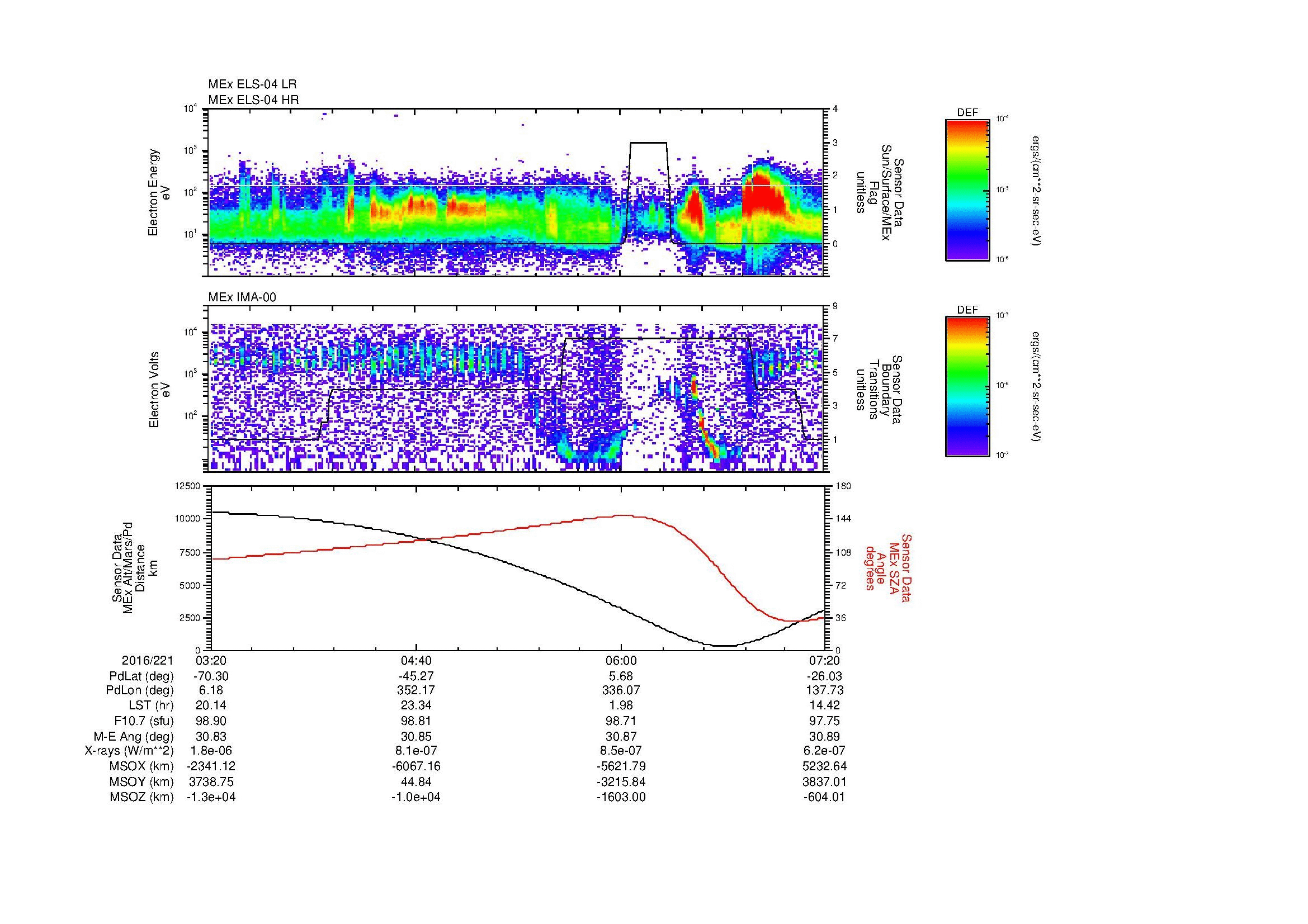Click the '03:20' time tick label

[211, 661]
